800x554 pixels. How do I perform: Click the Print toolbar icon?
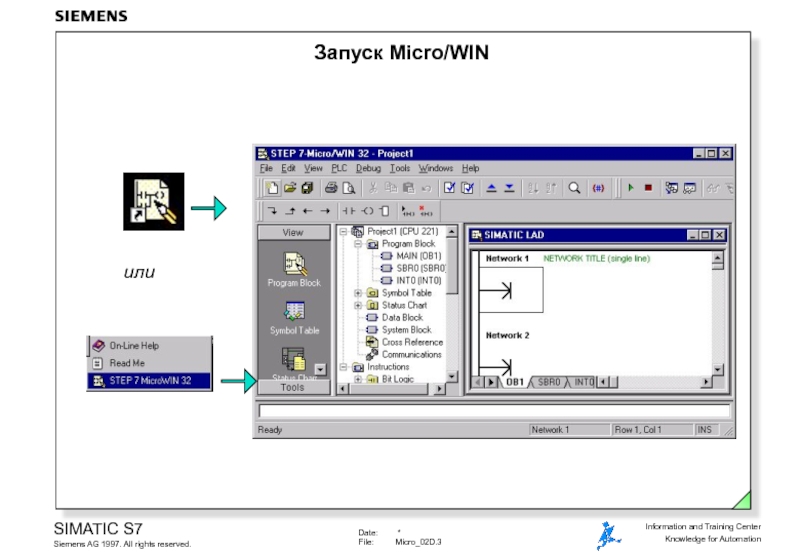(x=331, y=188)
